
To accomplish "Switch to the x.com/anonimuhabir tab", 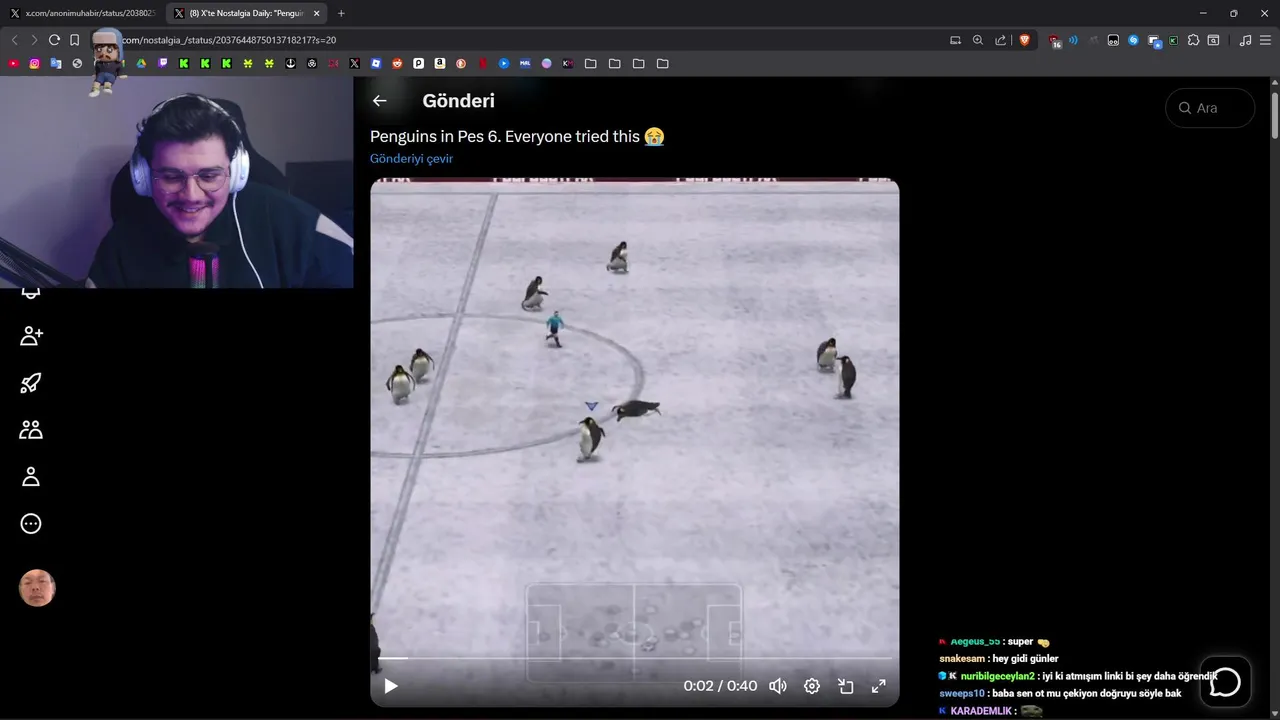I will tap(82, 13).
